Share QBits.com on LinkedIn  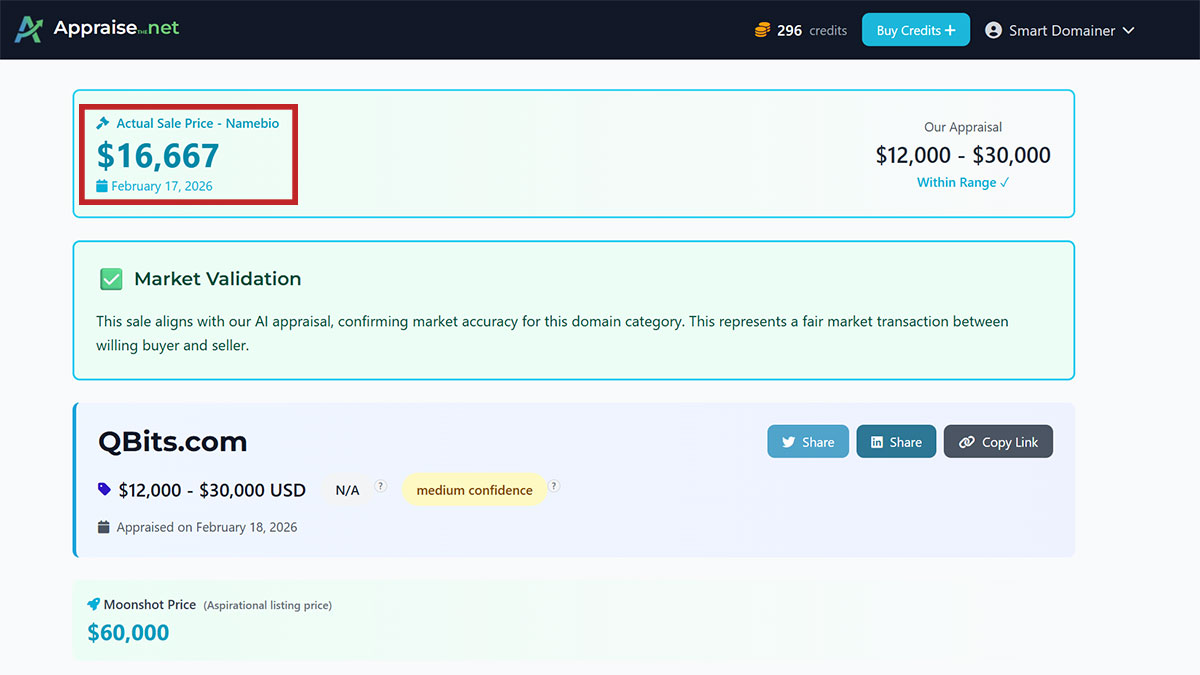point(896,442)
